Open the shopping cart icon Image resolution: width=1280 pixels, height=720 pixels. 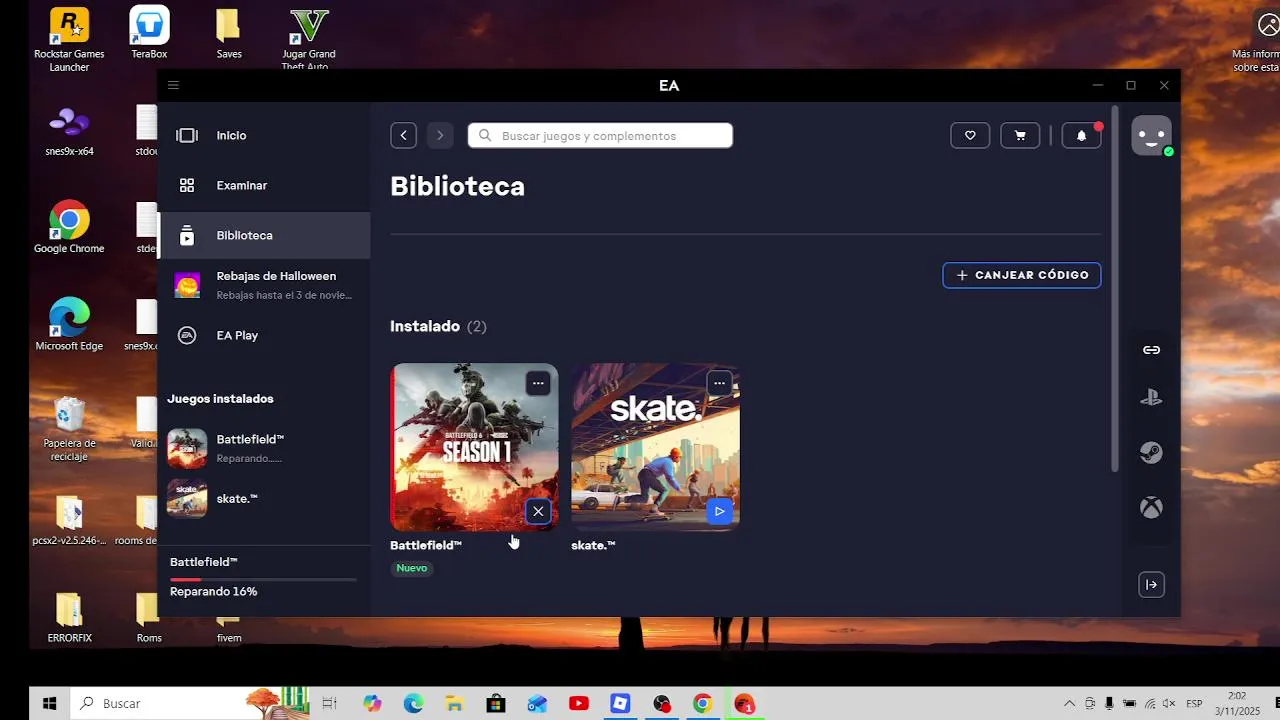[1020, 135]
